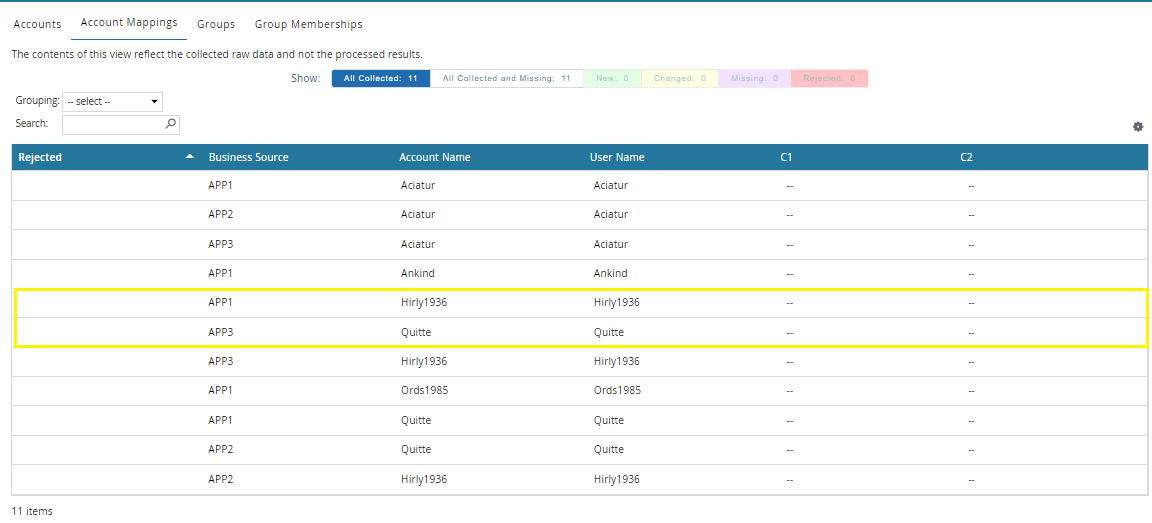
Task: Click the search magnifier icon
Action: pyautogui.click(x=170, y=124)
